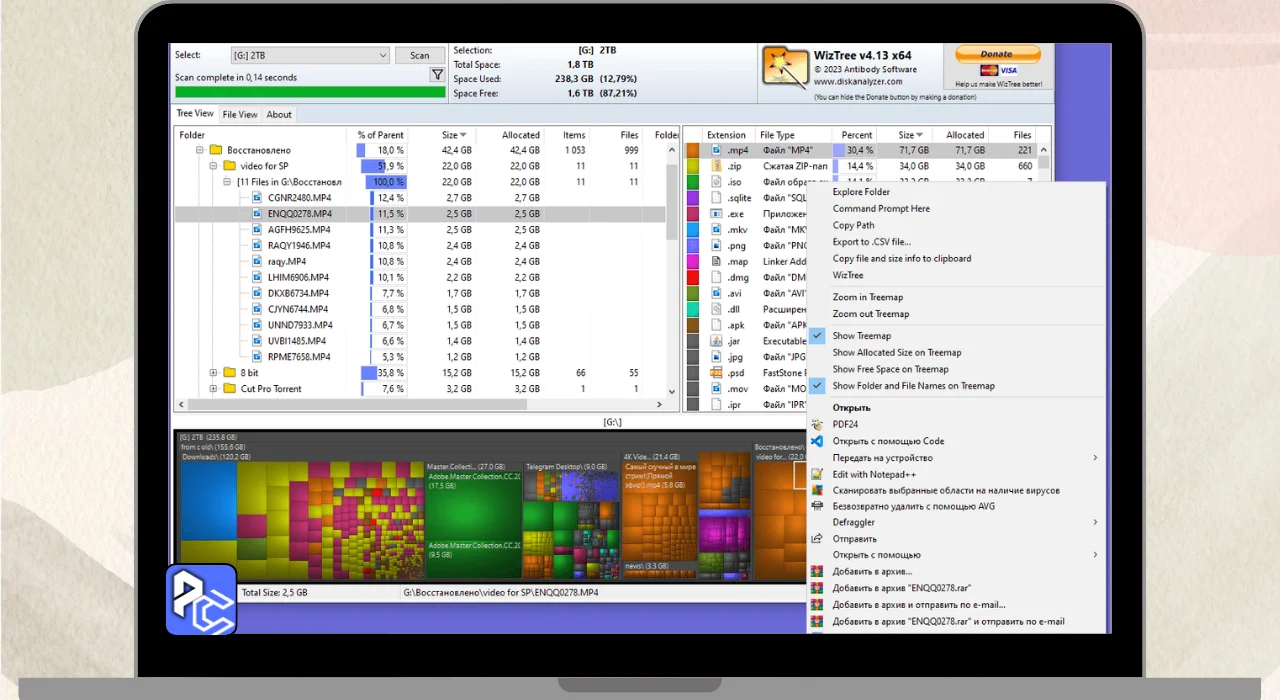The height and width of the screenshot is (700, 1280).
Task: Click the green Adobe Master Collection treemap block
Action: coord(472,520)
